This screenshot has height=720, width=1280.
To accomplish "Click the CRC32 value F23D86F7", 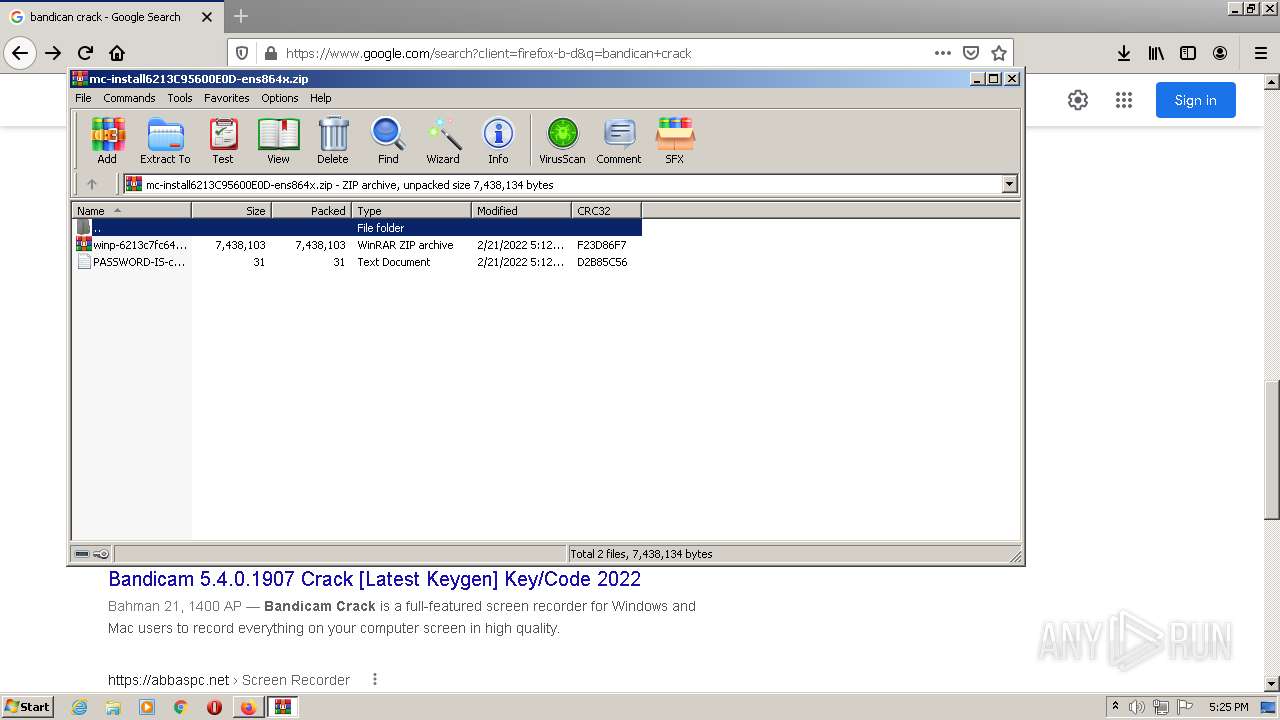I will click(602, 245).
